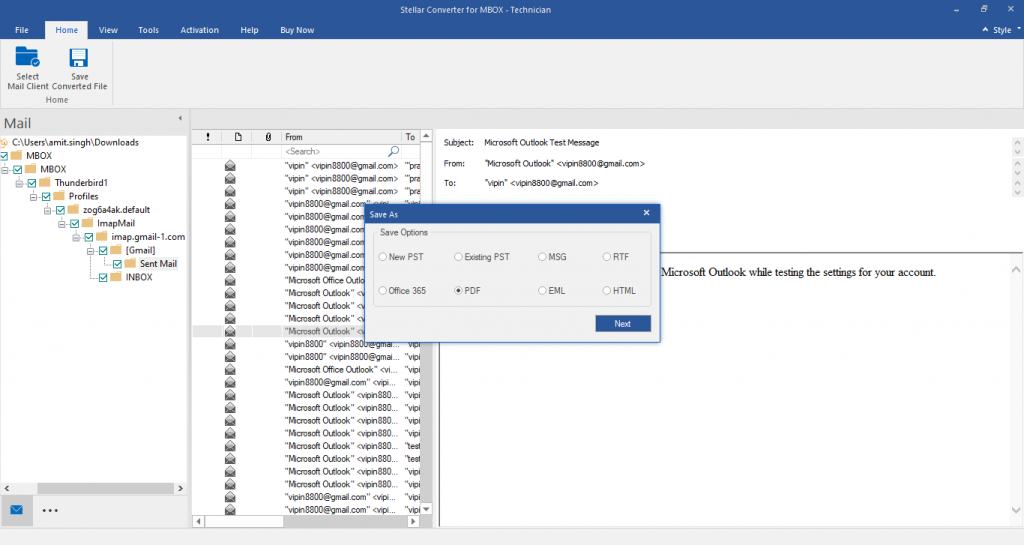This screenshot has width=1024, height=545.
Task: Click the Thunderbird1 folder icon
Action: click(45, 183)
